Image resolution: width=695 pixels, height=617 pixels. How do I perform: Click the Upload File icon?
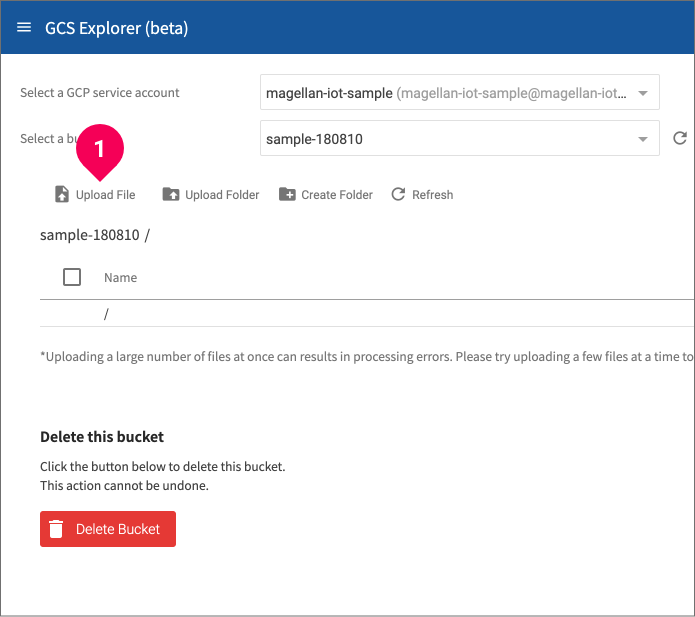(62, 194)
